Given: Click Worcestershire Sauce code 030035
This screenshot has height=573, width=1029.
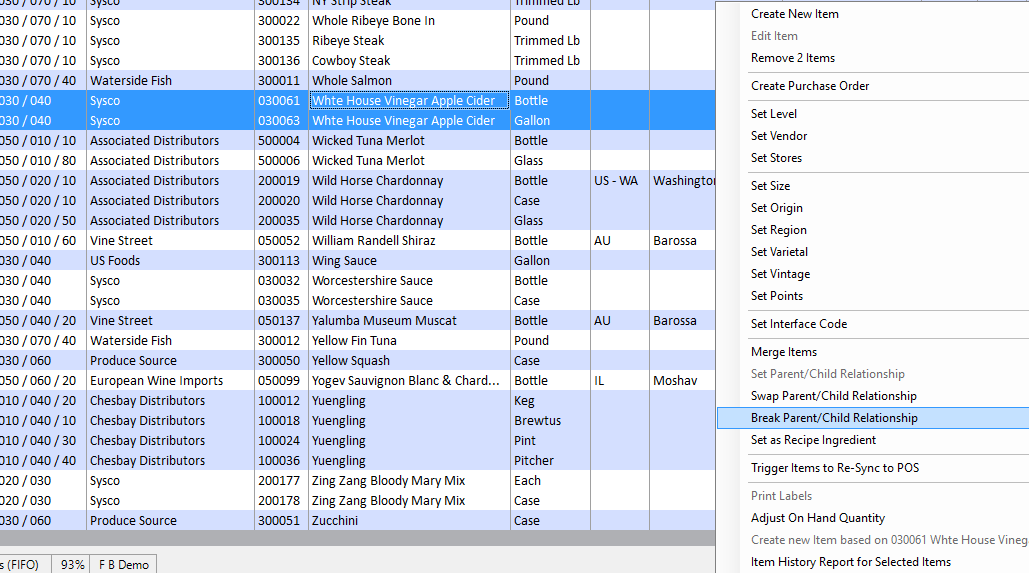Looking at the screenshot, I should (x=279, y=301).
